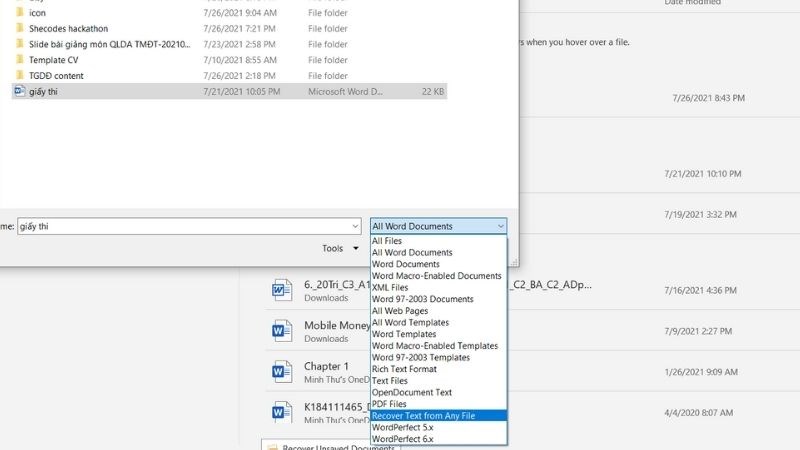800x450 pixels.
Task: Select Word Macro-Enabled Documents option
Action: 438,276
